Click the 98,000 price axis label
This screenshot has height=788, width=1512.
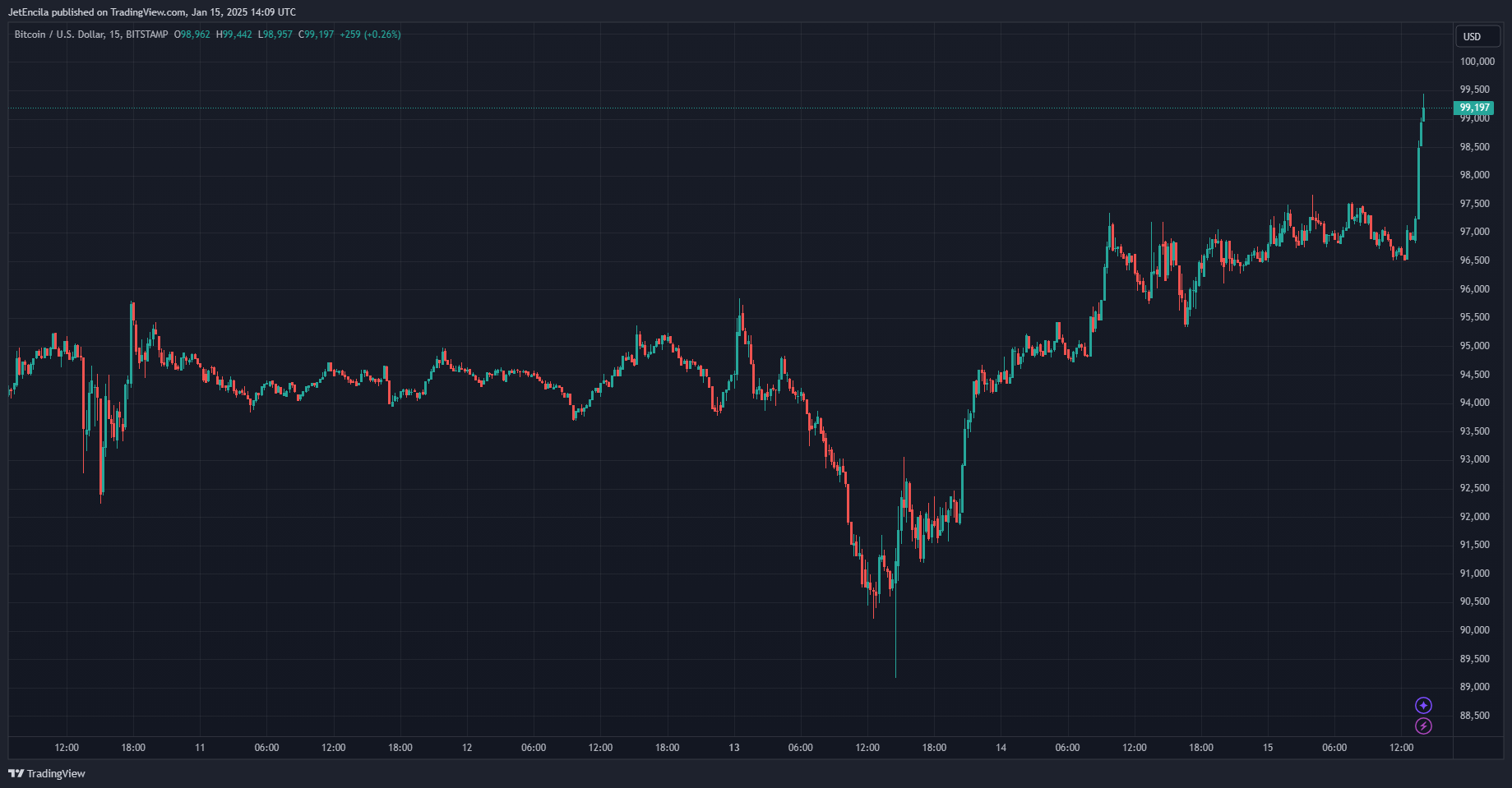[x=1474, y=175]
